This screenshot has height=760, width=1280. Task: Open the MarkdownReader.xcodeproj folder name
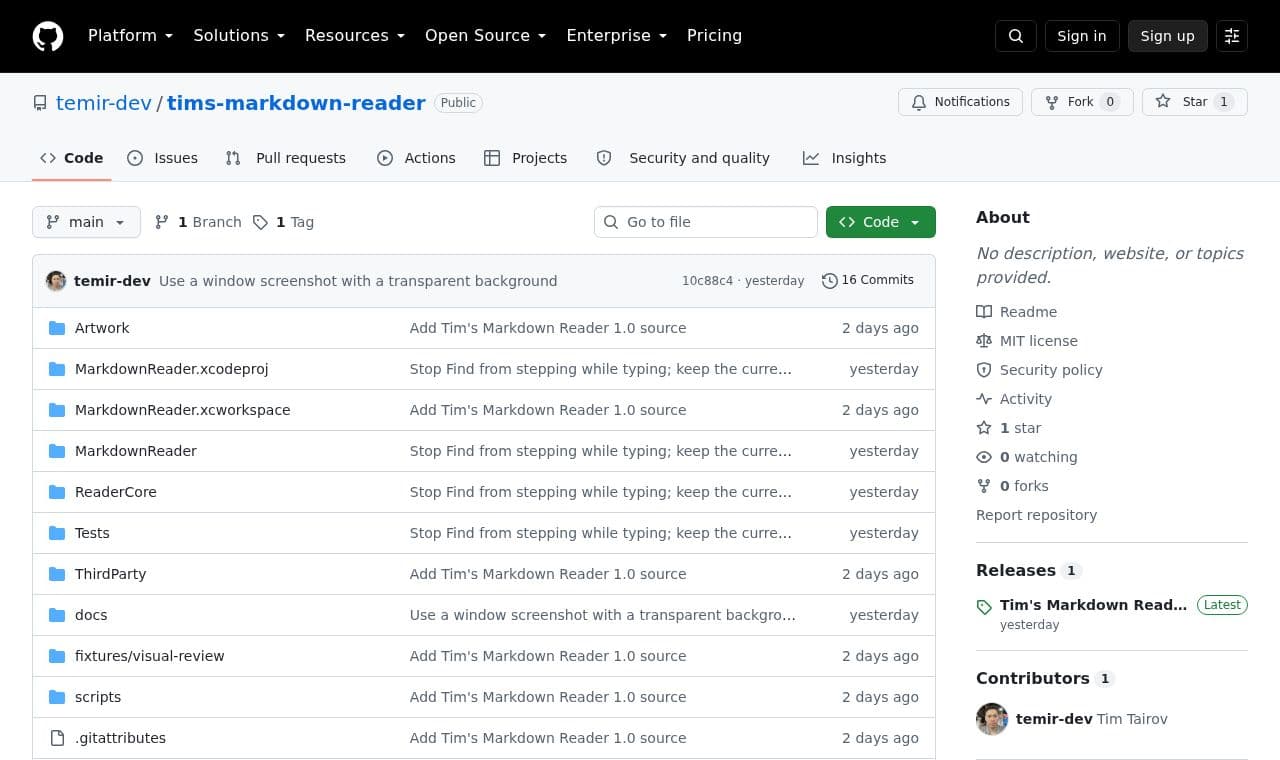pyautogui.click(x=172, y=369)
